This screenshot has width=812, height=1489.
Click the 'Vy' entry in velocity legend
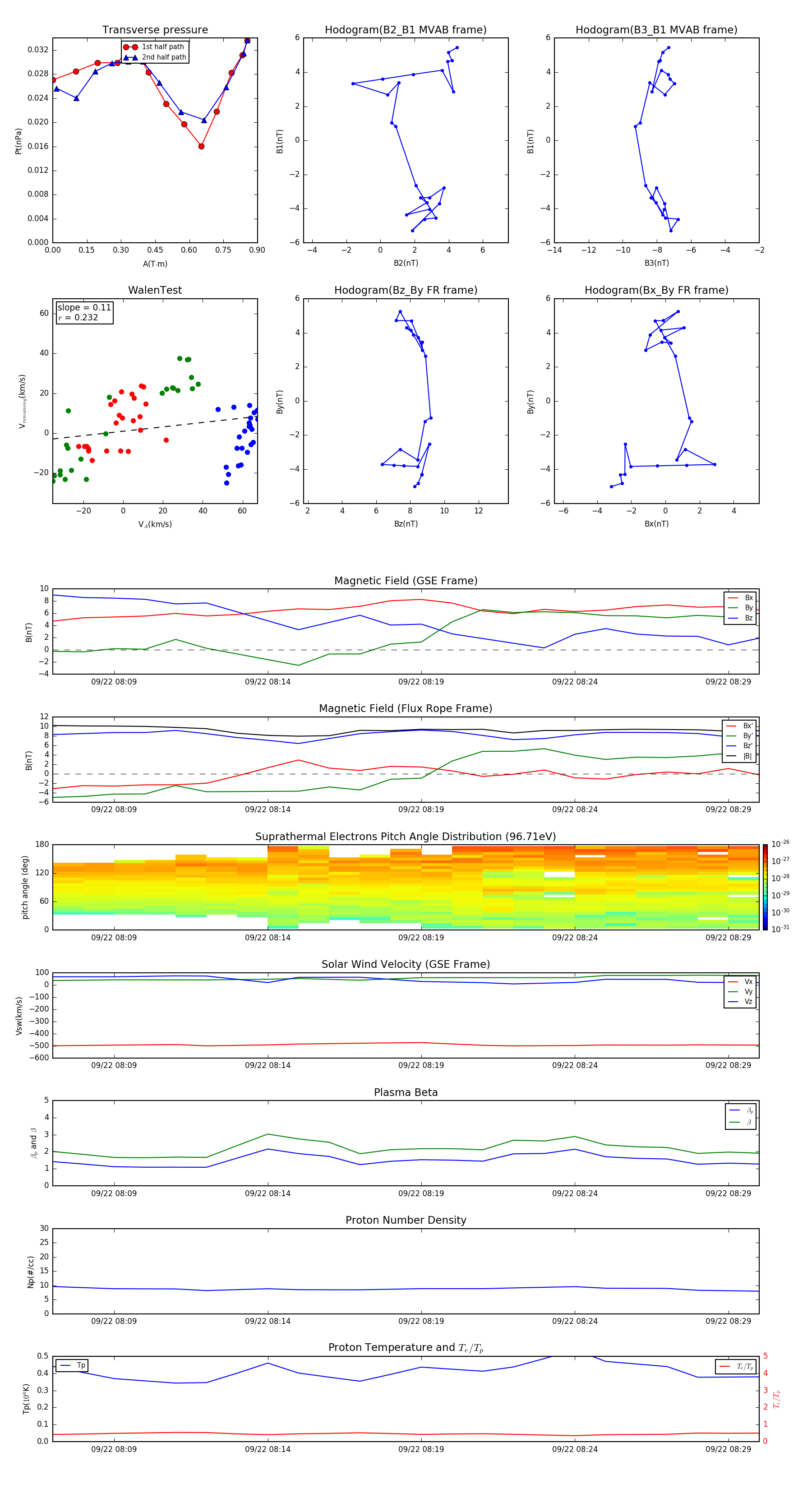coord(740,992)
